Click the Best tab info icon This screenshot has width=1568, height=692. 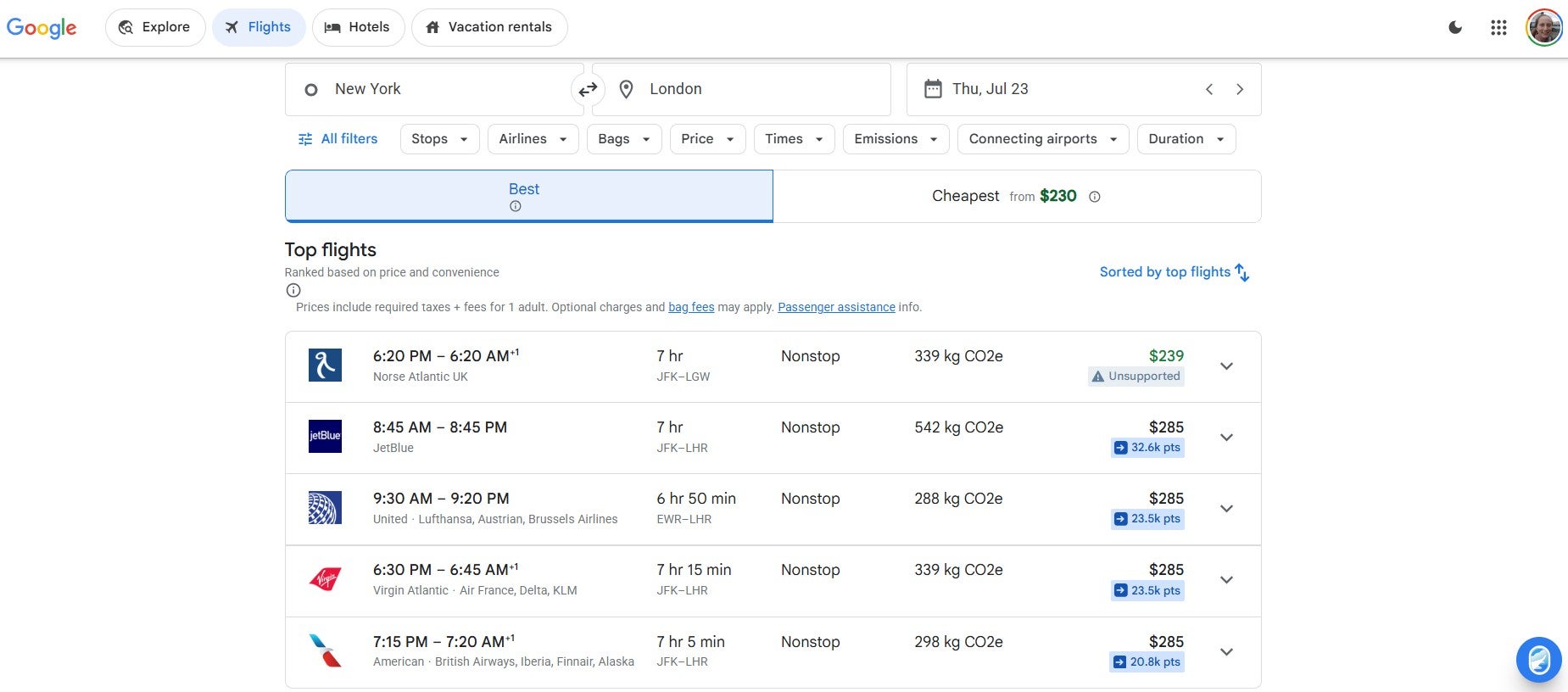pyautogui.click(x=516, y=206)
